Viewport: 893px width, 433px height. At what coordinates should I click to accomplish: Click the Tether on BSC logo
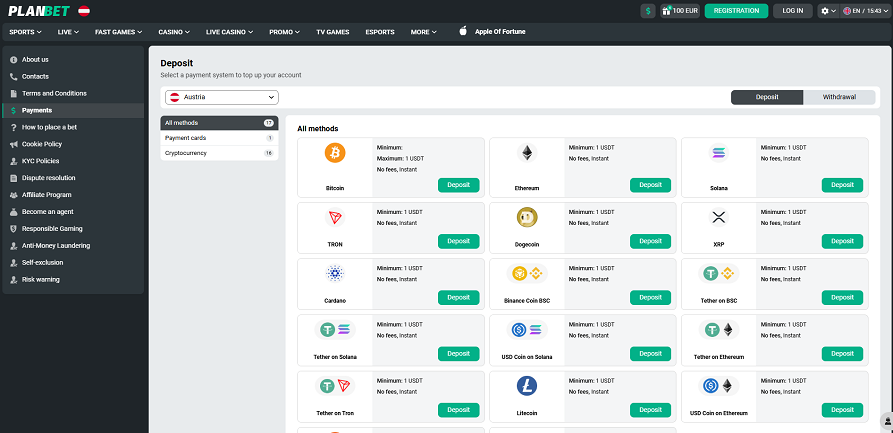[719, 274]
